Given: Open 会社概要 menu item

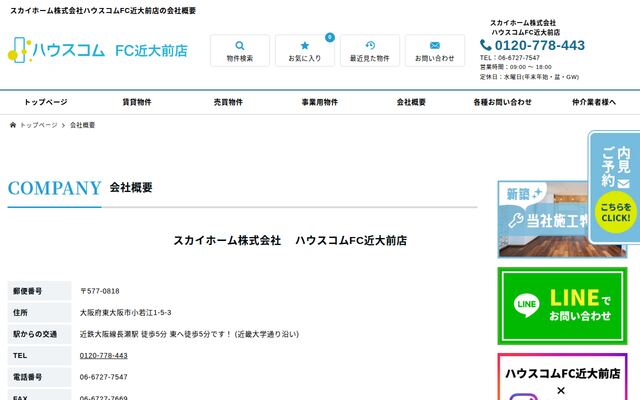Looking at the screenshot, I should click(x=411, y=102).
